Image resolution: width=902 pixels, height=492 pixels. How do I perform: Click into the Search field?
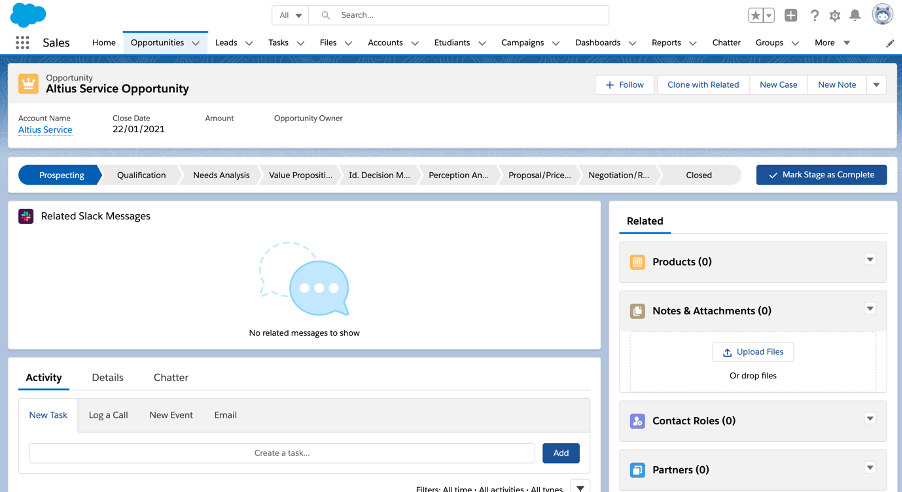[458, 16]
